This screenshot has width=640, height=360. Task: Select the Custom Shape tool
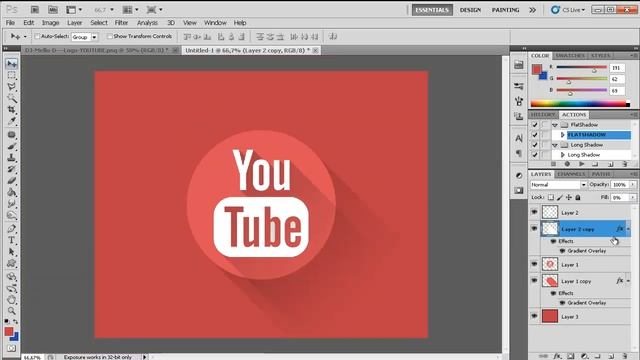11,263
